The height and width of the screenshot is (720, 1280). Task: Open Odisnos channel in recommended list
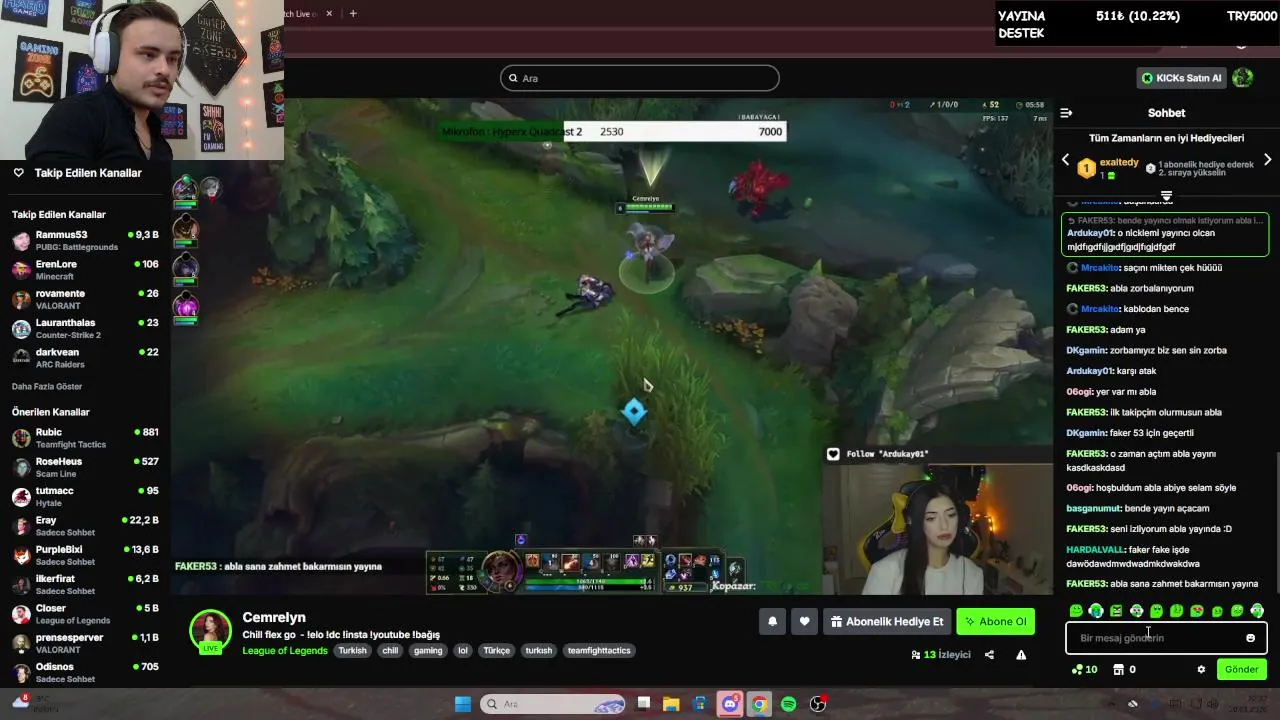click(x=85, y=672)
